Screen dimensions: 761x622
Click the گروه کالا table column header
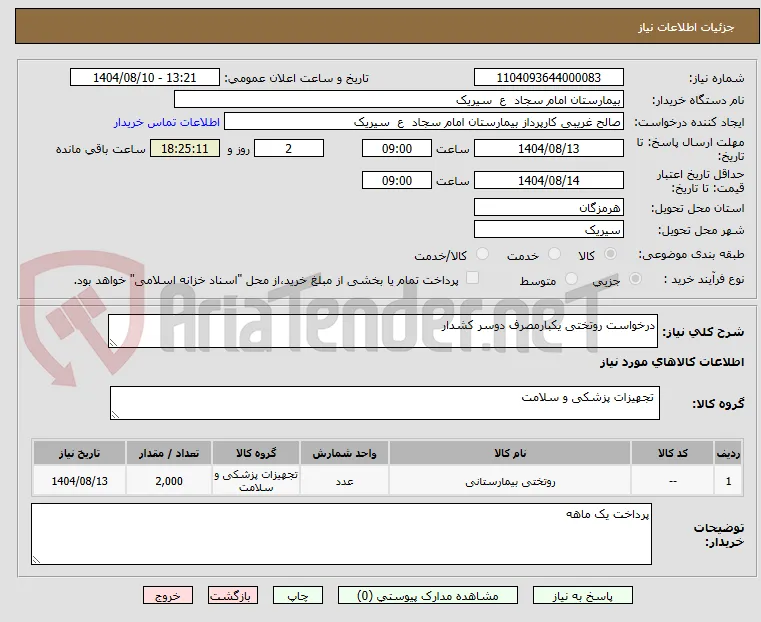256,453
